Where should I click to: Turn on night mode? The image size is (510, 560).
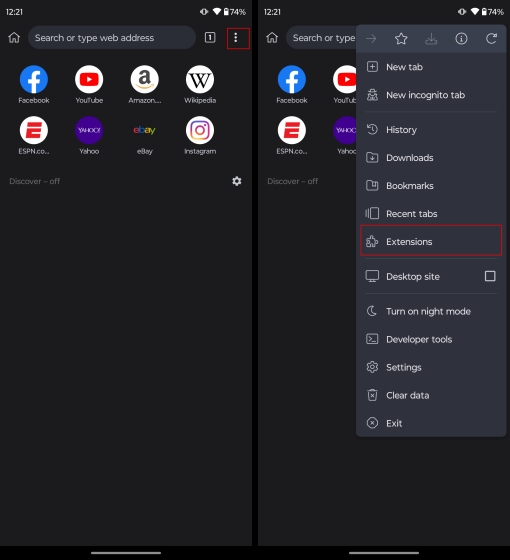431,311
